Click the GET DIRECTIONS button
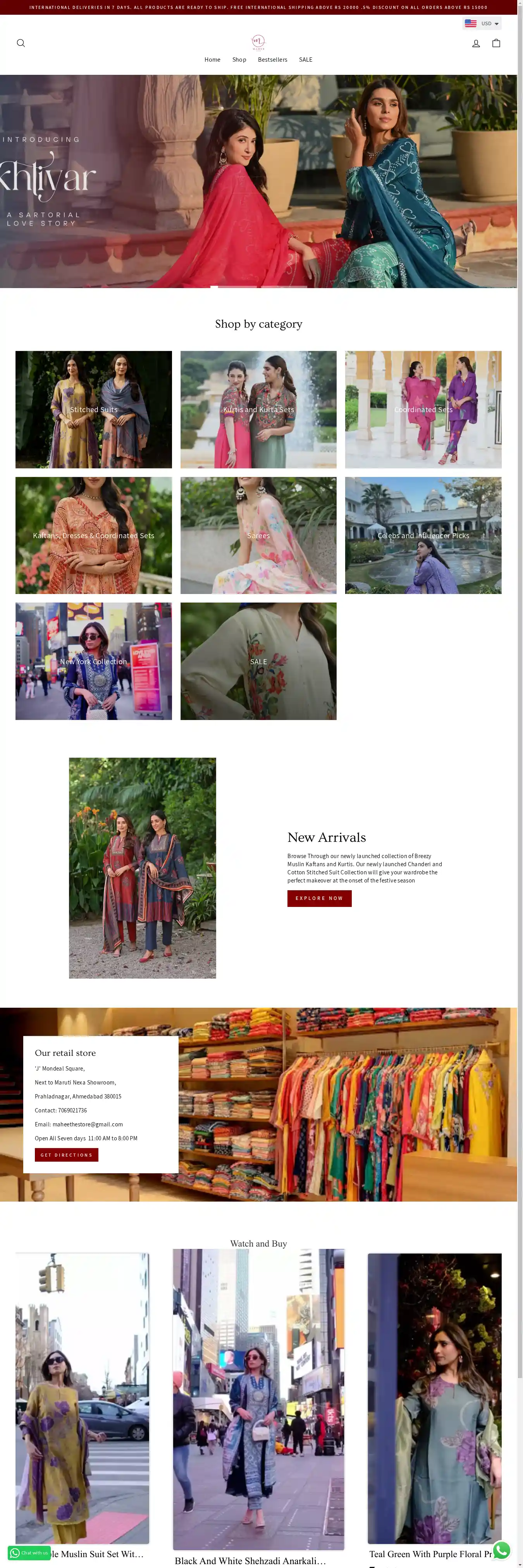 [66, 1155]
